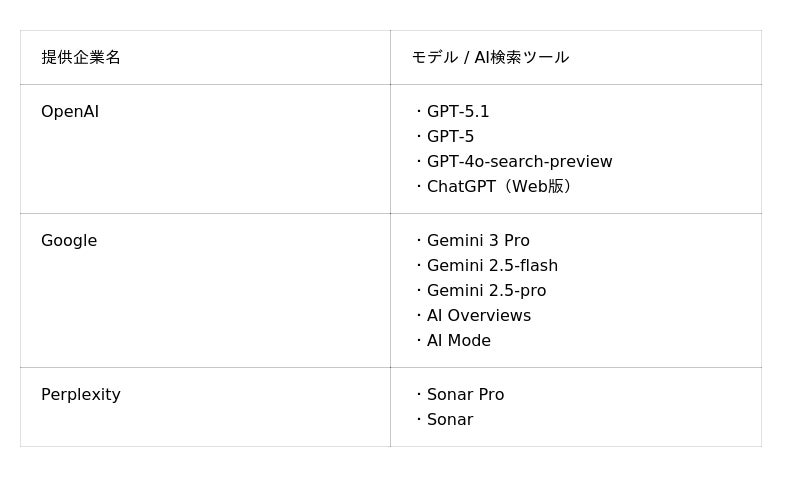This screenshot has height=477, width=800.
Task: Click the GPT-5 list entry
Action: tap(450, 137)
